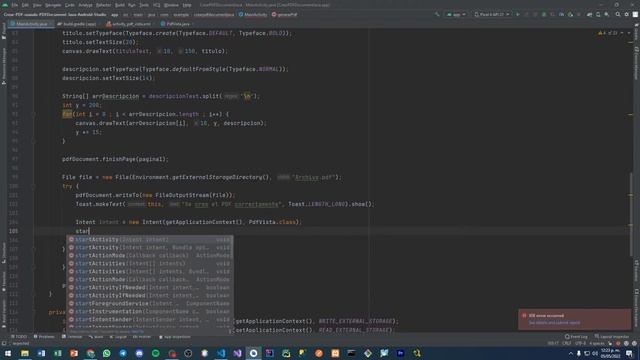Open the Build menu
Image resolution: width=640 pixels, height=360 pixels.
tap(120, 5)
